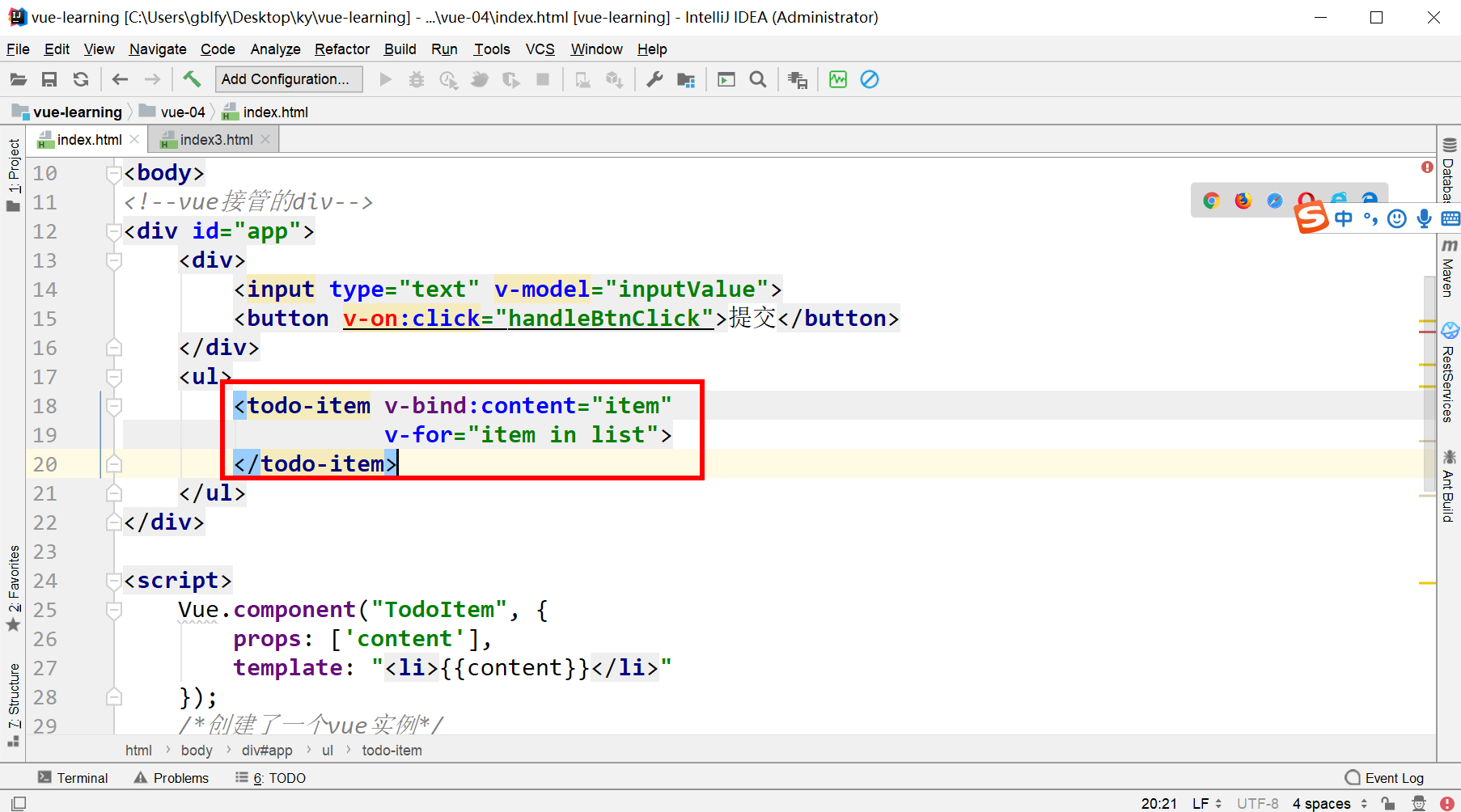This screenshot has height=812, width=1461.
Task: Click the Debug bug icon
Action: 417,79
